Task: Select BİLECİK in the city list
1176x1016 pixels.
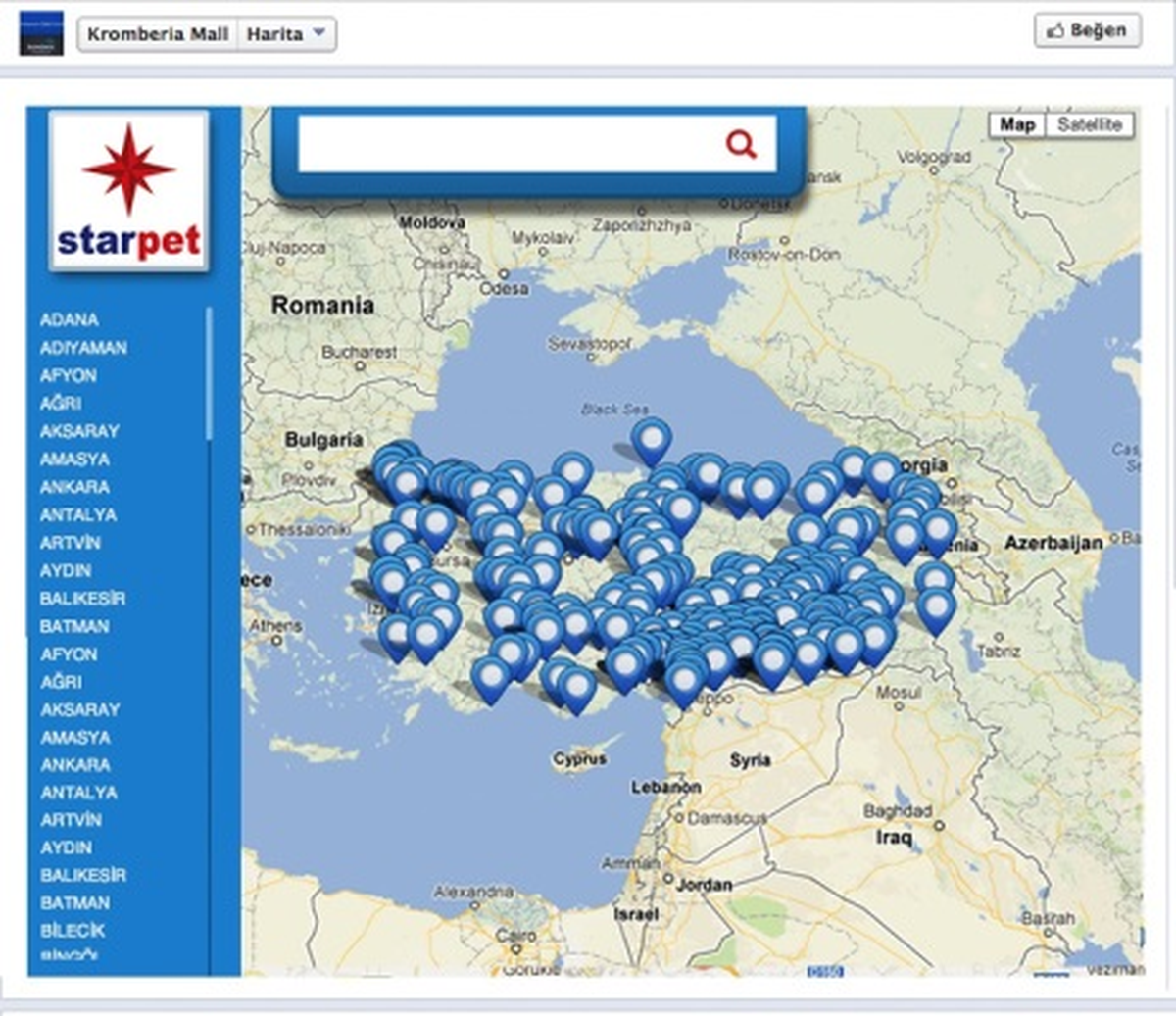Action: [73, 930]
